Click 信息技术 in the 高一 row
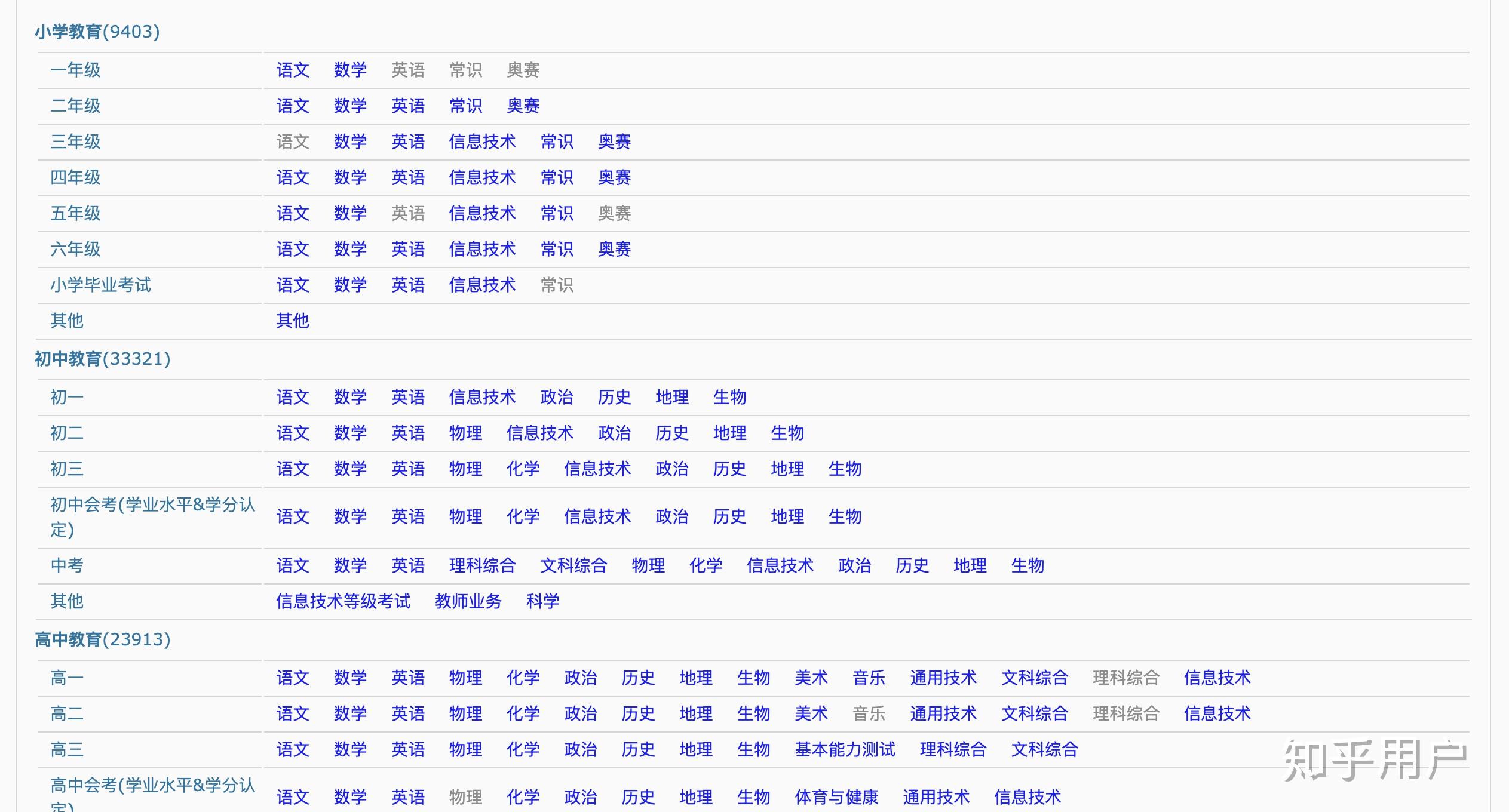 [1217, 678]
